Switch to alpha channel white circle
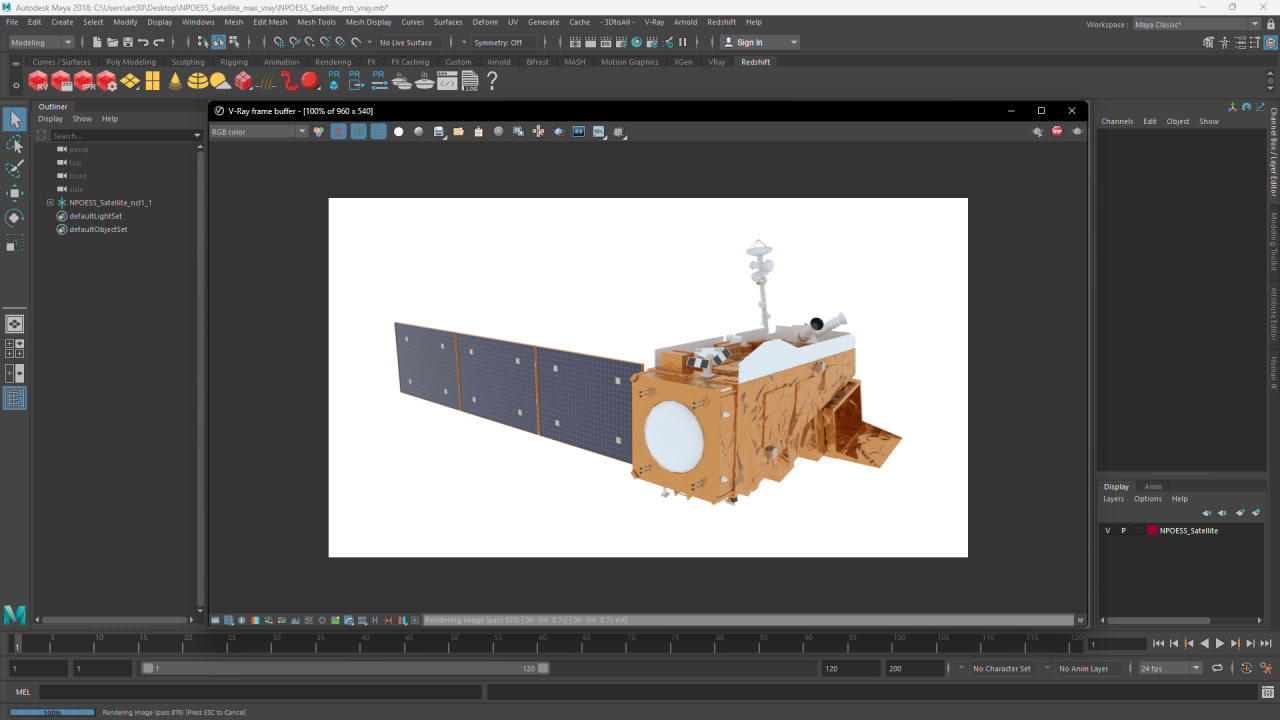 click(x=398, y=131)
